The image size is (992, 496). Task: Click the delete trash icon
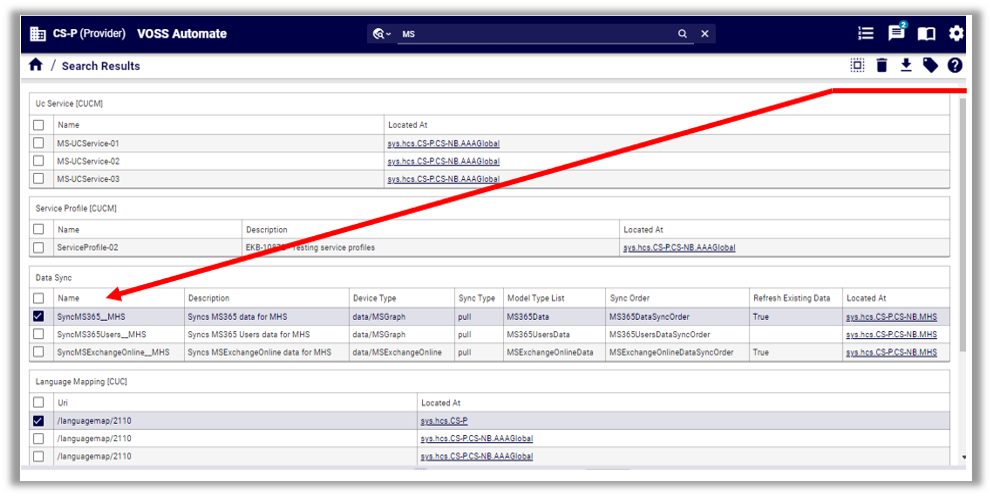pos(881,66)
